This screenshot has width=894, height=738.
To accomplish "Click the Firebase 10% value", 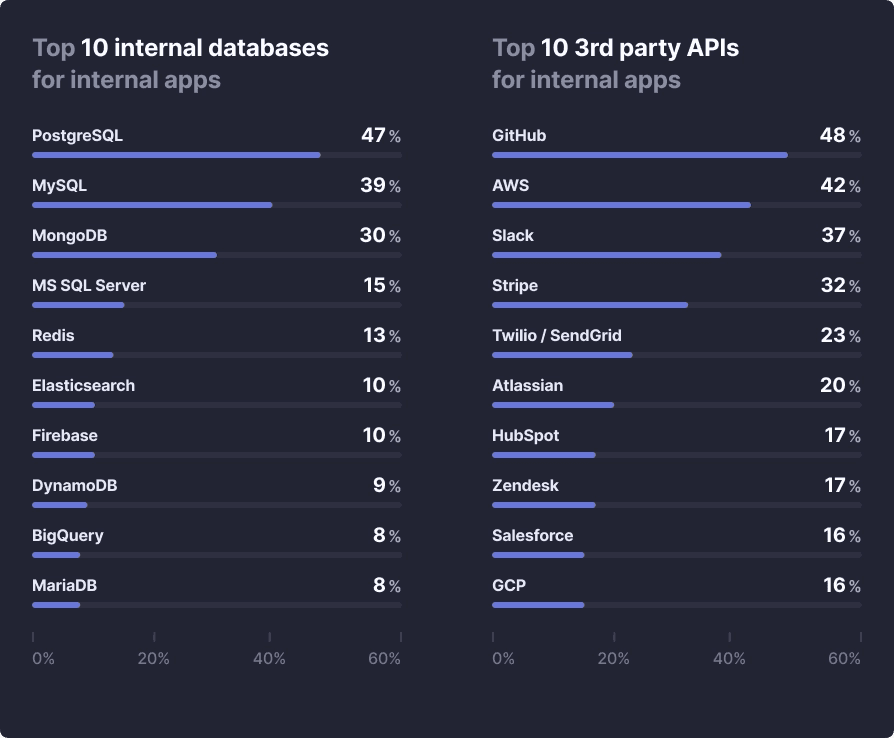I will (x=381, y=436).
